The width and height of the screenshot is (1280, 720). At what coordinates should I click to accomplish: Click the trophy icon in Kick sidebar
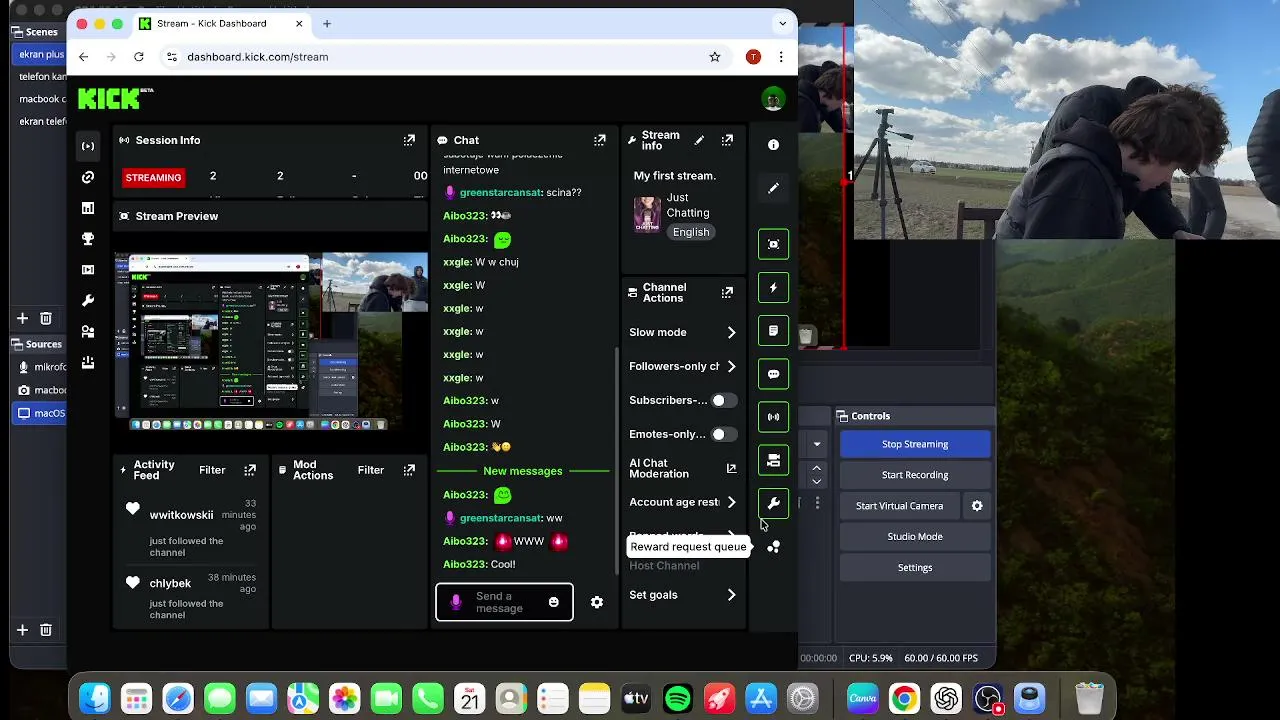pos(88,239)
